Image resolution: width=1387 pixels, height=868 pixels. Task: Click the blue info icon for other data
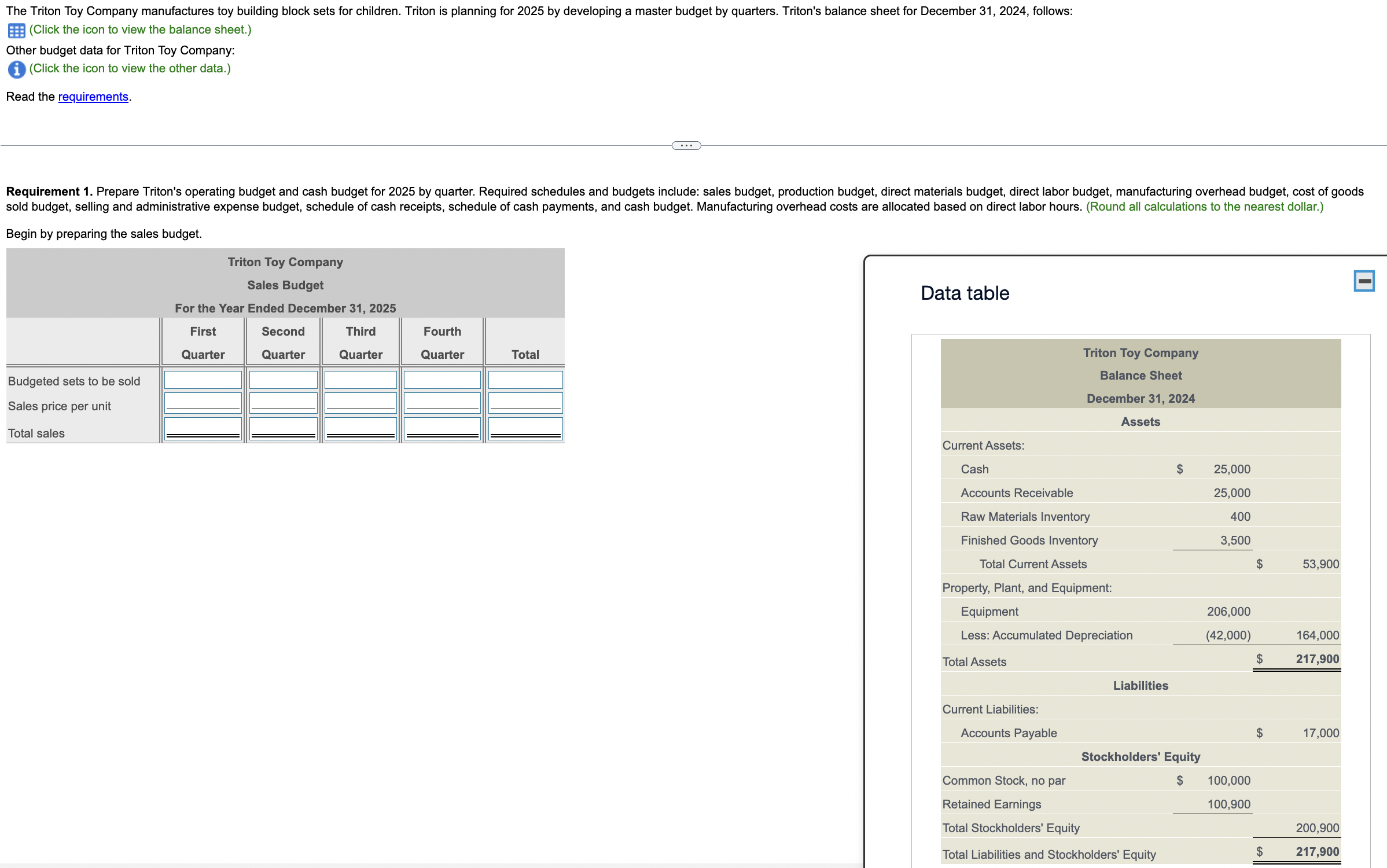tap(16, 69)
